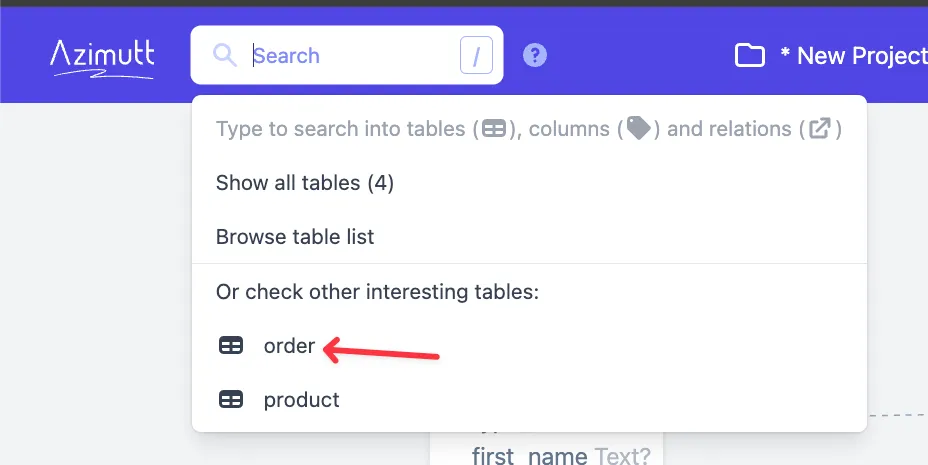The width and height of the screenshot is (928, 465).
Task: Select the first_name column name
Action: 529,457
